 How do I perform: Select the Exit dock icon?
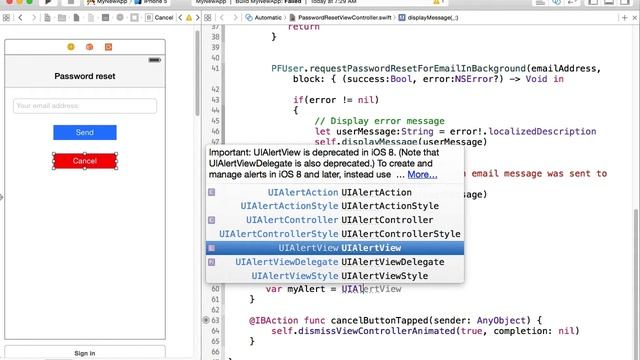108,47
